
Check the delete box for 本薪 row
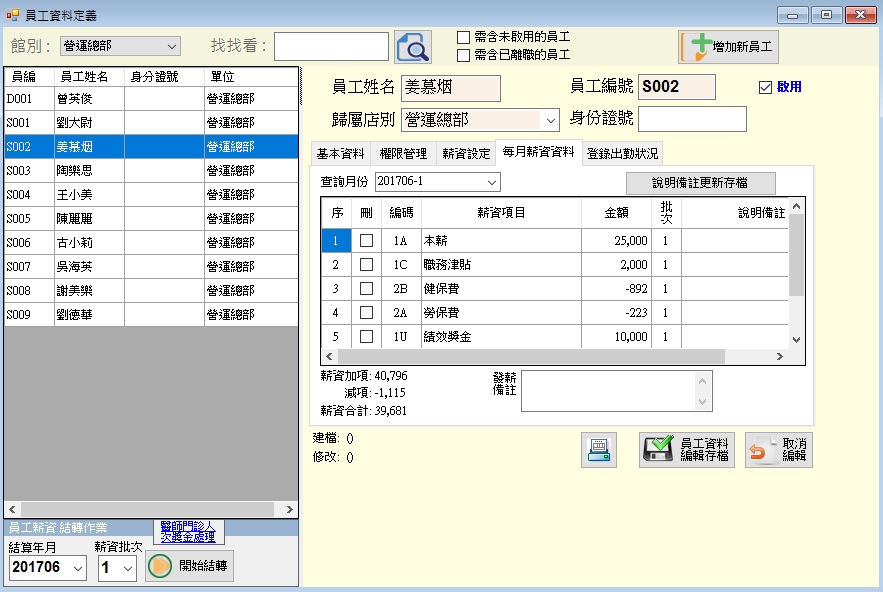[x=367, y=240]
